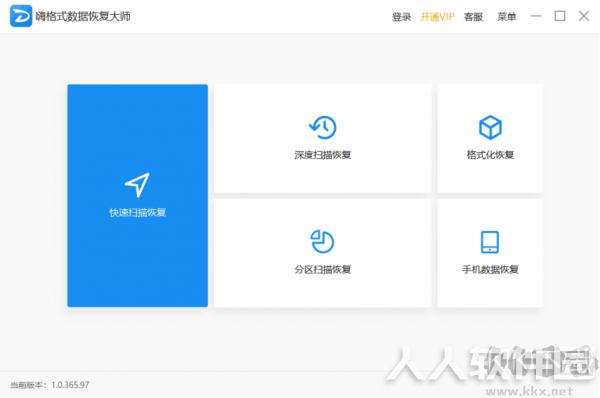600x398 pixels.
Task: Select the paper-plane quick scan icon
Action: tap(137, 185)
